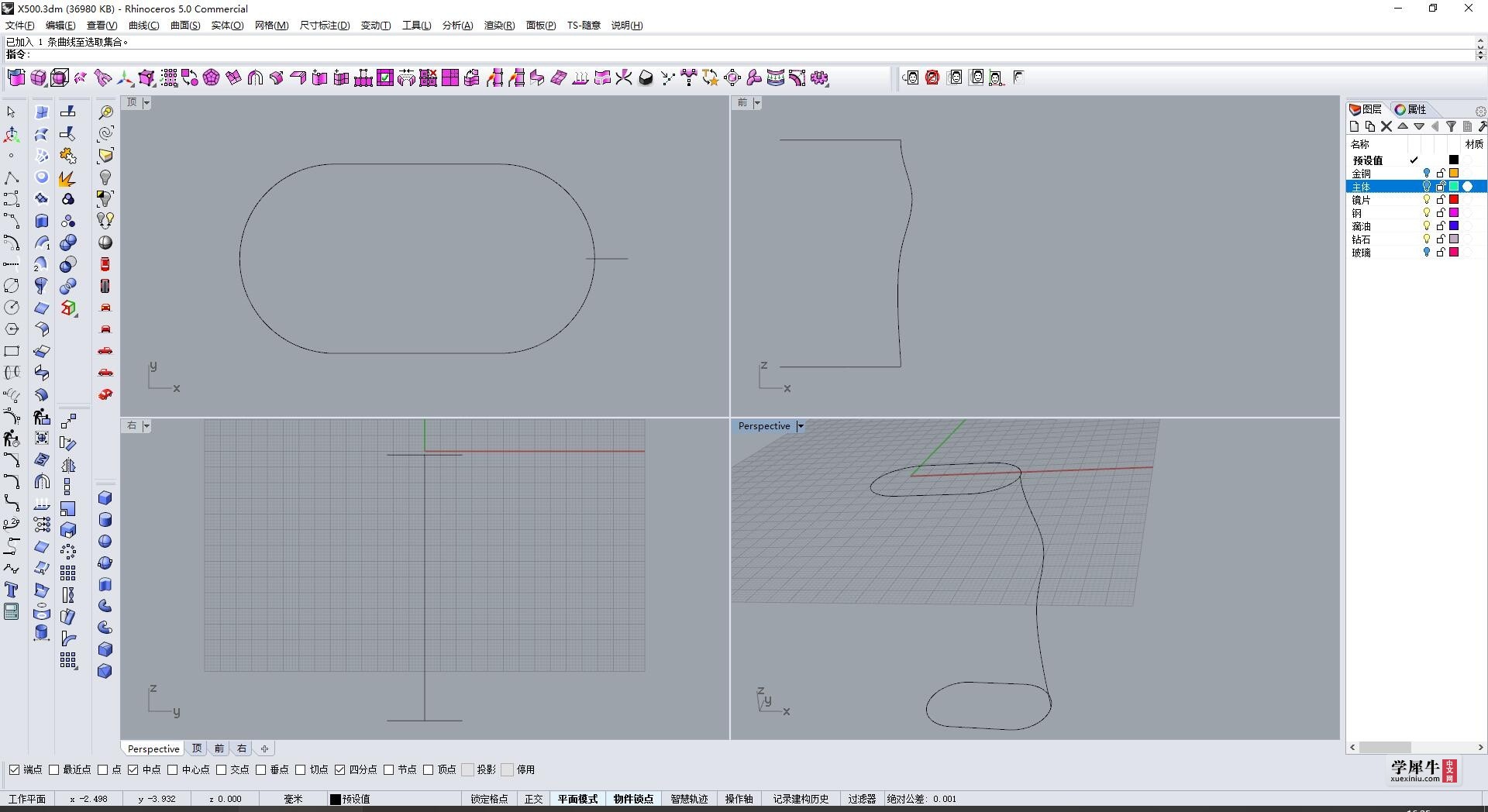Enable the 中心点 osnap checkbox
This screenshot has width=1488, height=812.
[x=172, y=769]
